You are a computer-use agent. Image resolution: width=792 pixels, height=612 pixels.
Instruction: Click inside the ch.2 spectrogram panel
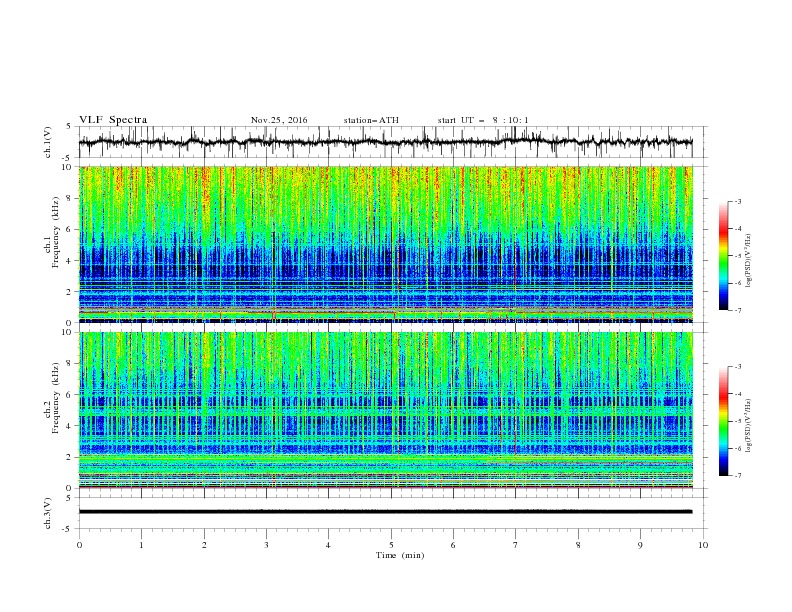point(385,410)
